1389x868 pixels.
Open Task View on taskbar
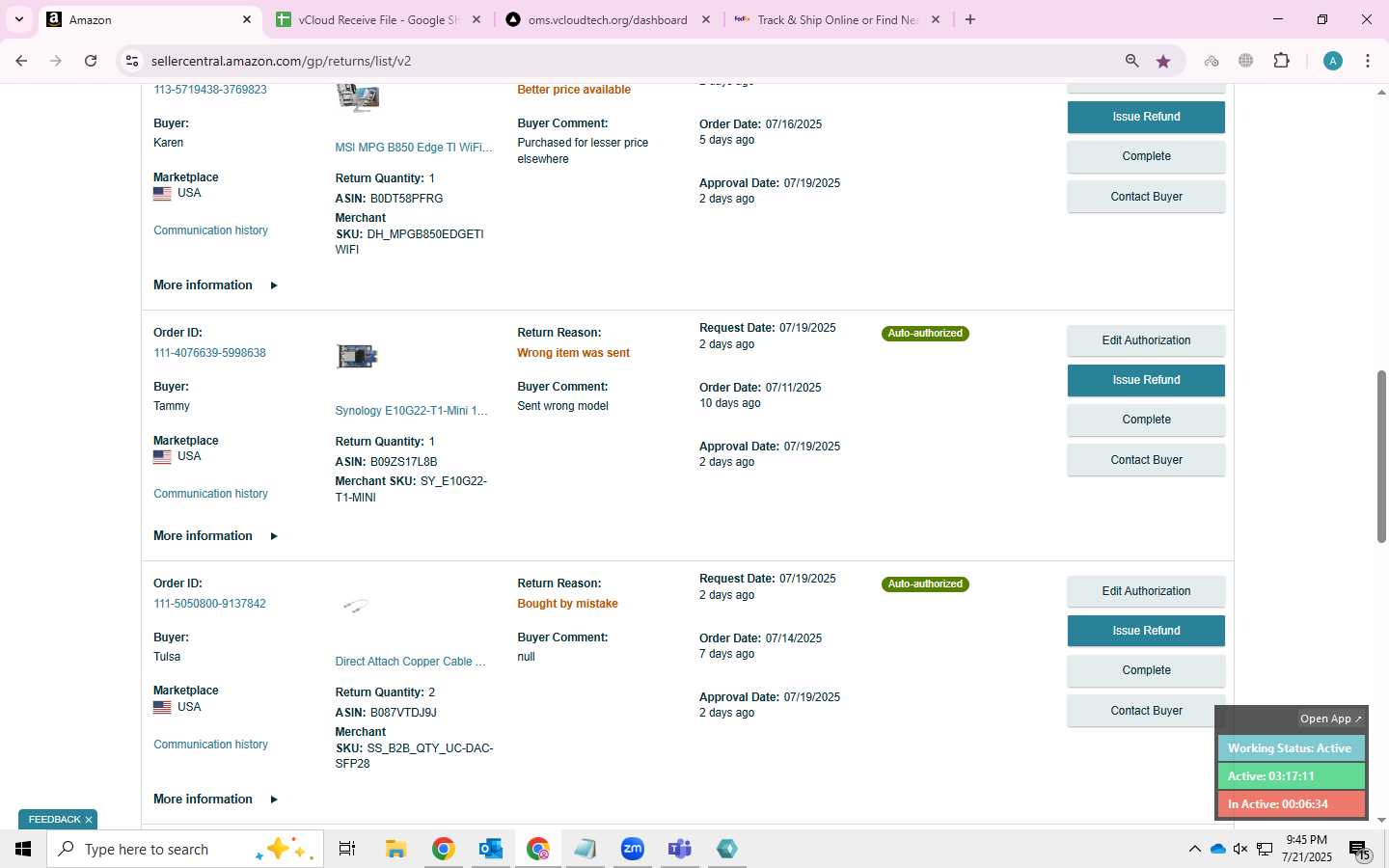347,849
